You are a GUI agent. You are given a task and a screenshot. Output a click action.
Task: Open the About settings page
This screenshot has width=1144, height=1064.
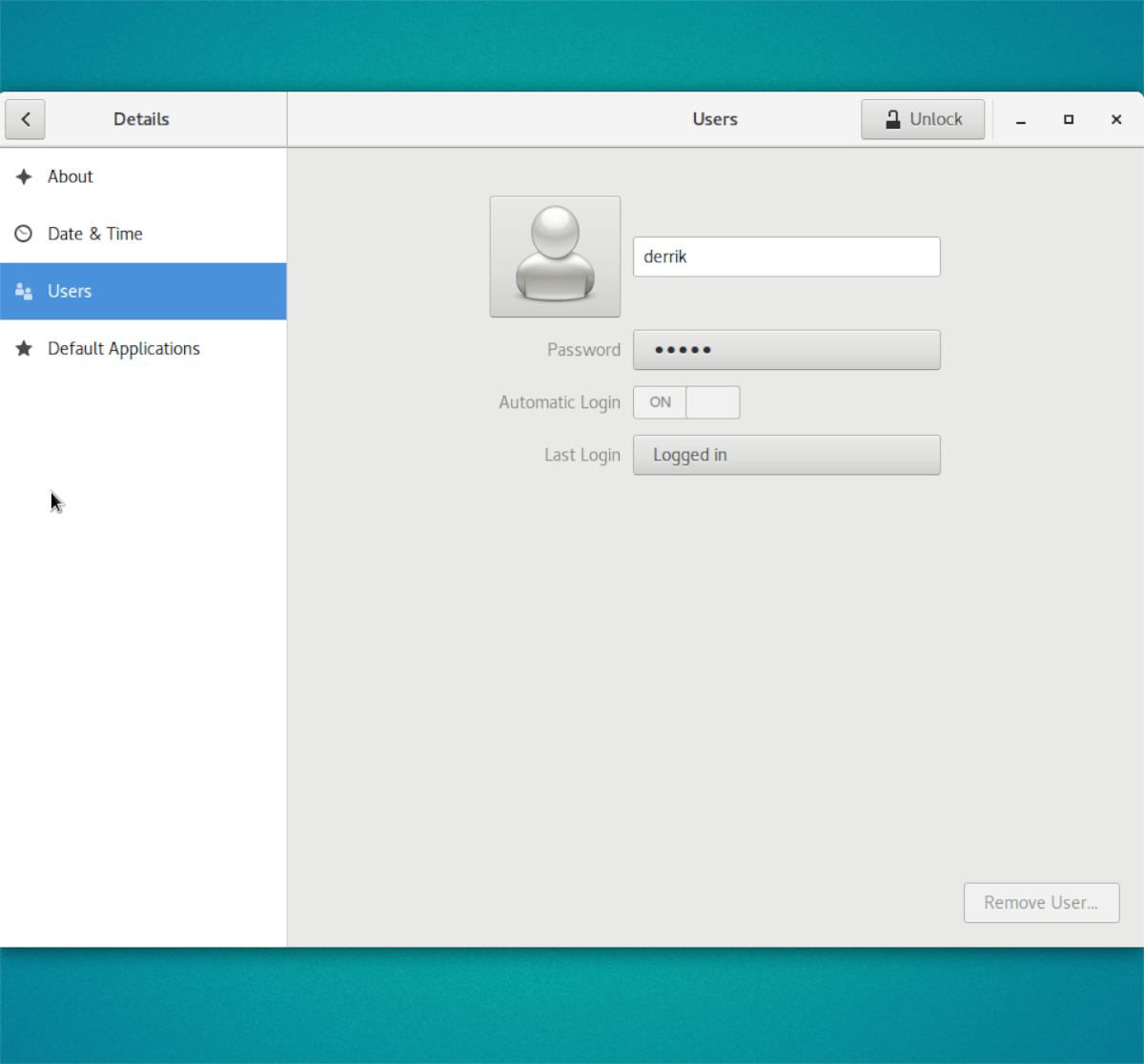[x=71, y=176]
